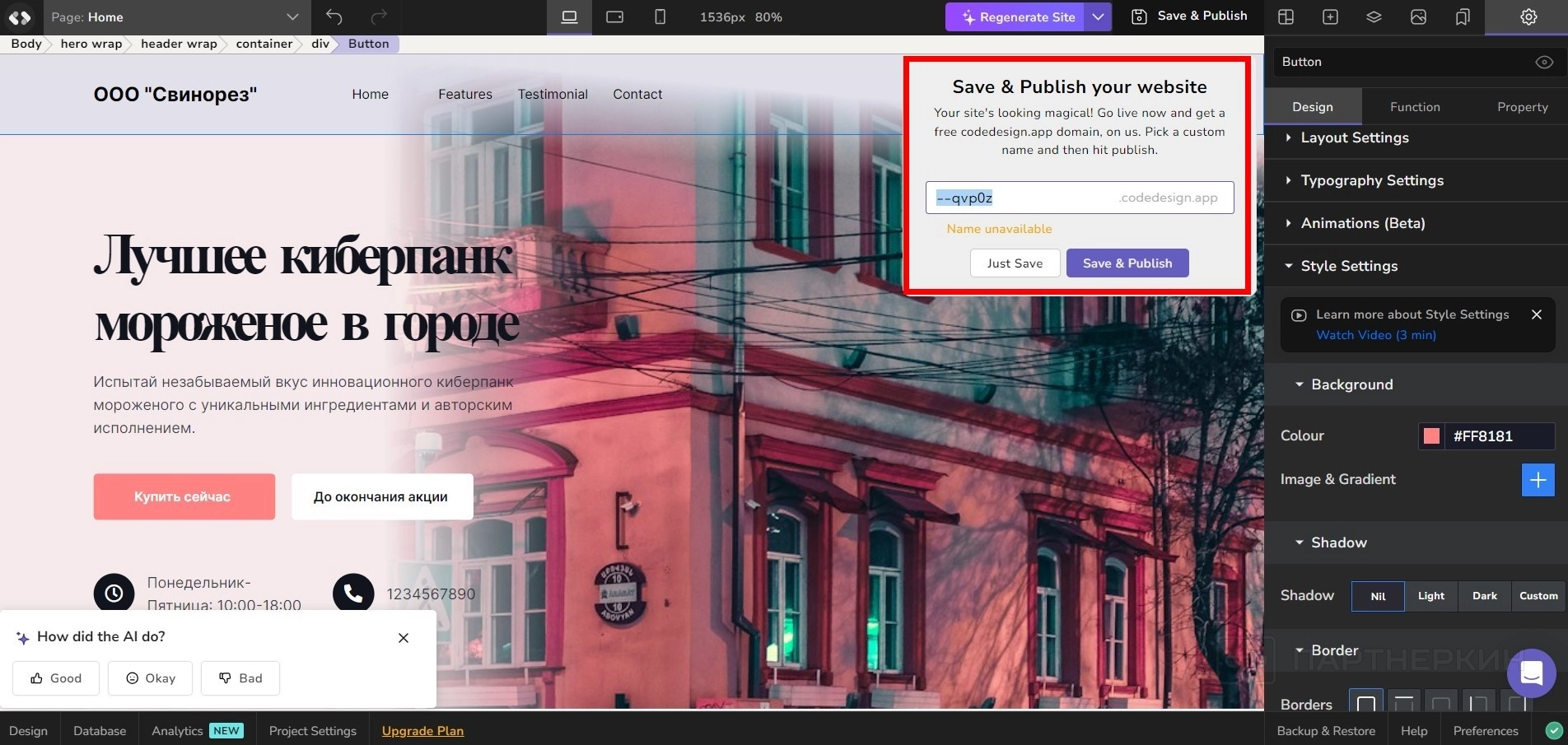This screenshot has height=745, width=1568.
Task: Rate the AI as Good
Action: pos(56,678)
